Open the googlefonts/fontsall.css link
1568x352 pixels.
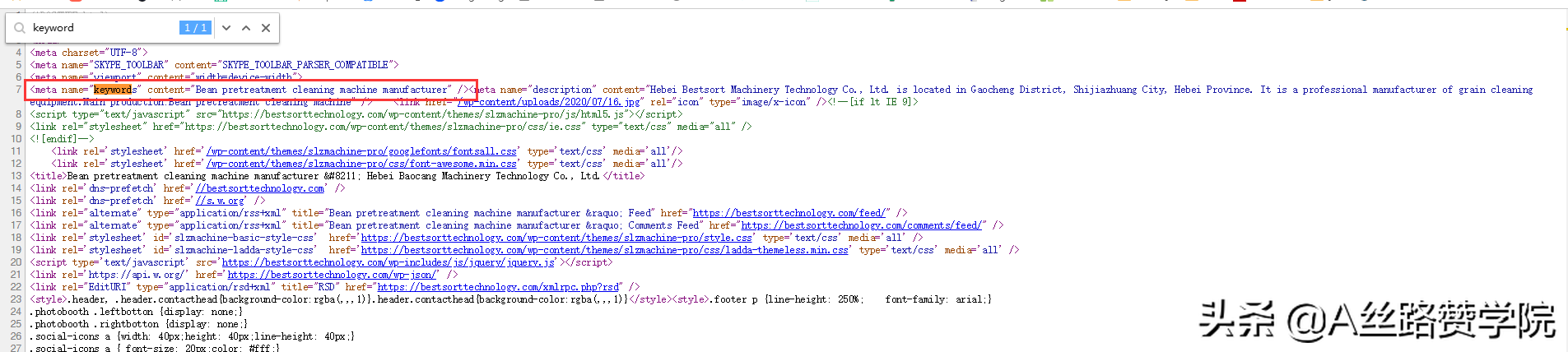(361, 151)
